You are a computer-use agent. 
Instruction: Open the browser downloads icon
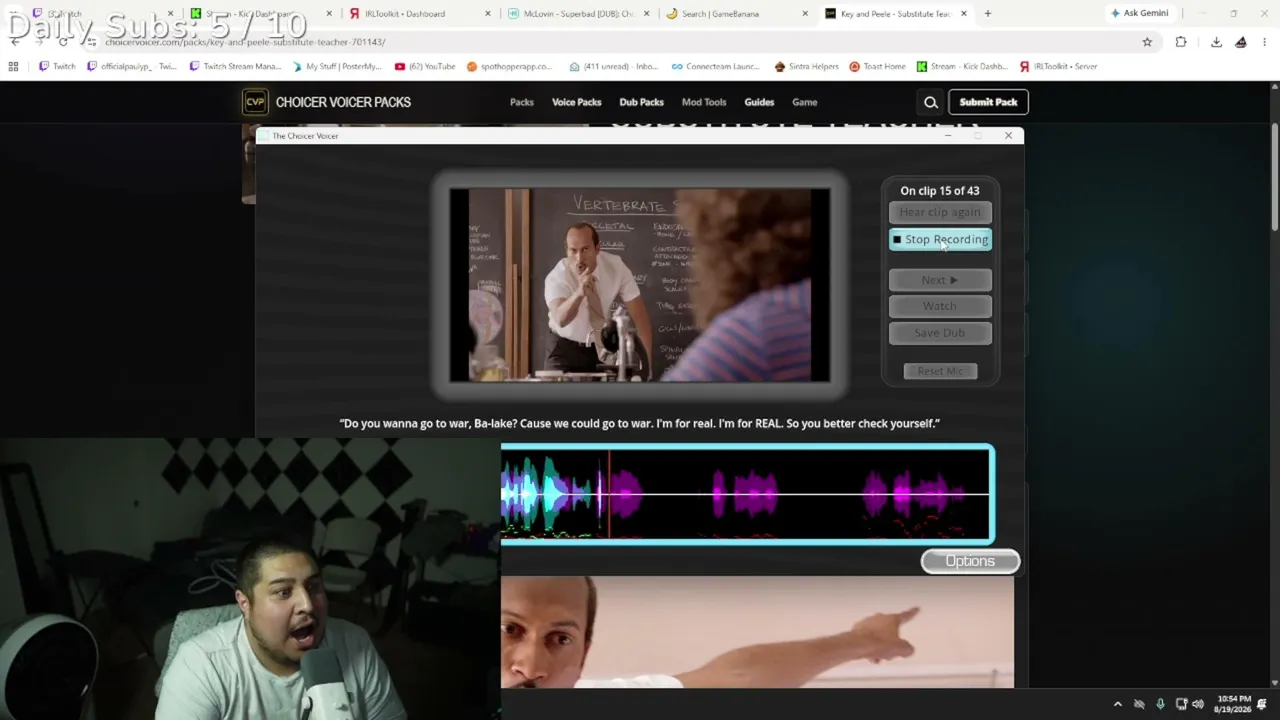(x=1216, y=42)
